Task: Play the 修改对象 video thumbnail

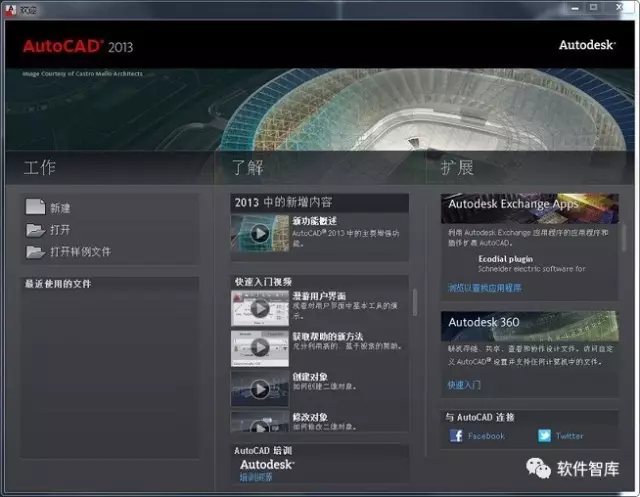Action: [260, 422]
